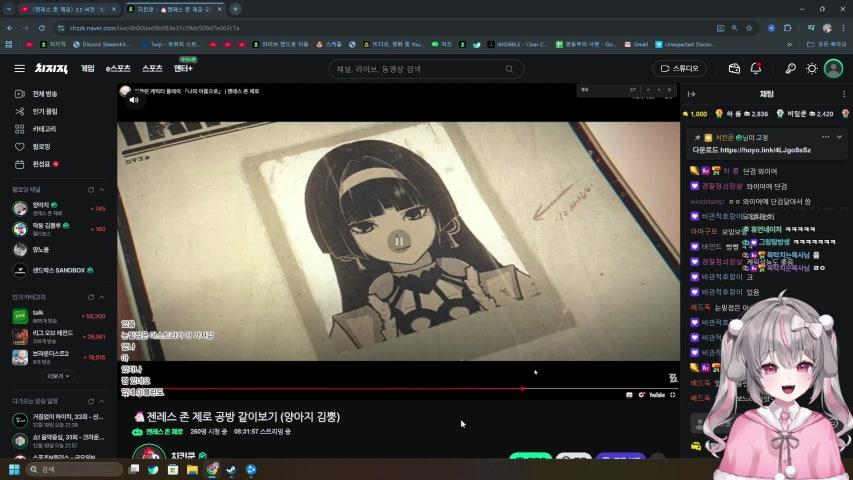The height and width of the screenshot is (480, 853).
Task: Go to 전체 방송 in sidebar
Action: click(45, 94)
